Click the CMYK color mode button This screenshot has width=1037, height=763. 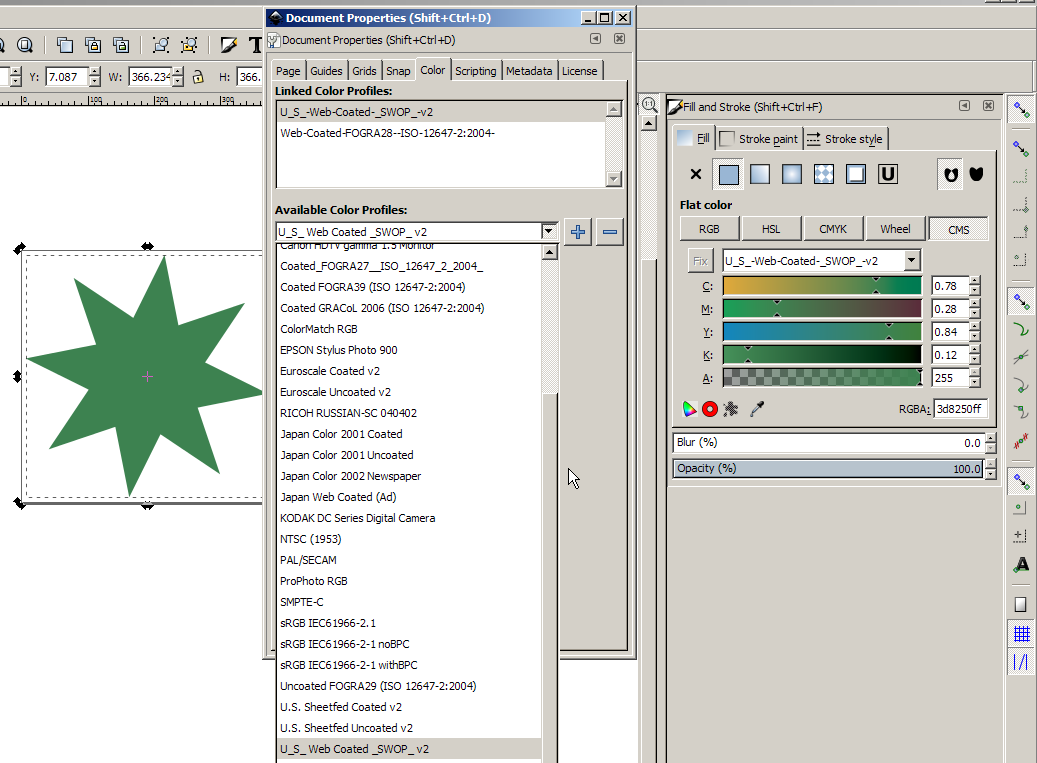(833, 229)
